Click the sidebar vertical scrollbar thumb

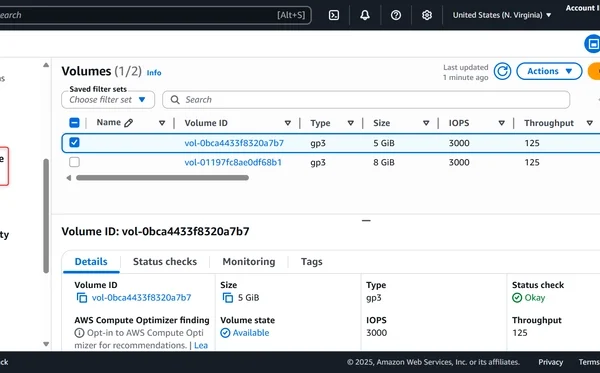(46, 216)
